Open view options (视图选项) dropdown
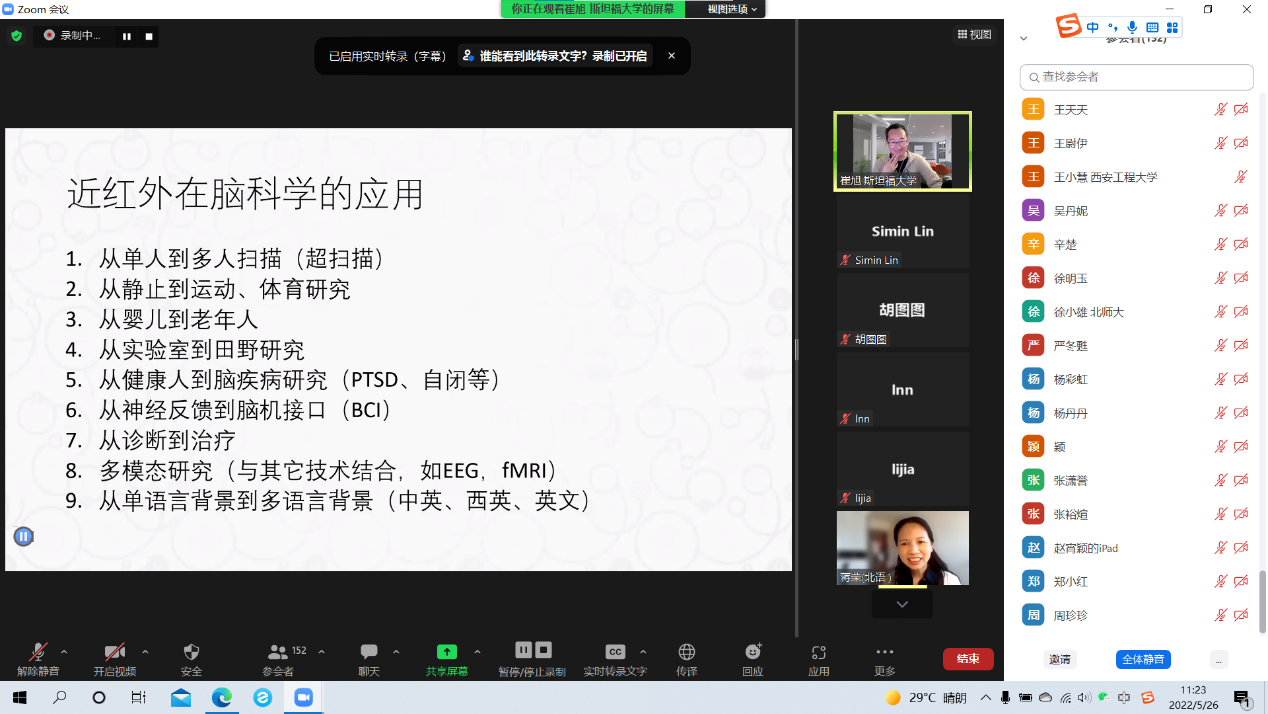Screen dimensions: 1268x714 pos(732,9)
